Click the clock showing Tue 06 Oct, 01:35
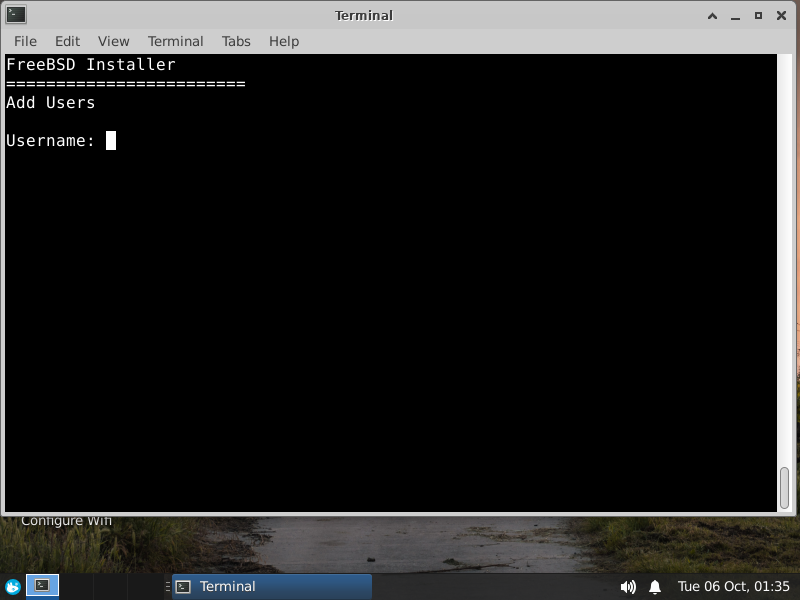 (733, 587)
